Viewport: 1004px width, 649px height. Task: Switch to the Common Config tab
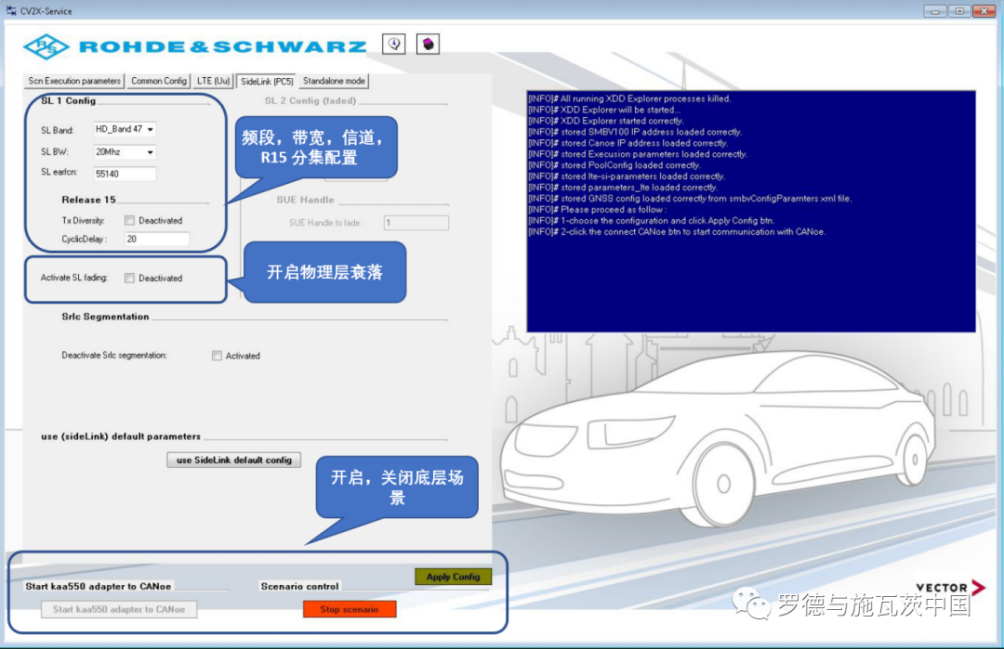click(x=159, y=81)
